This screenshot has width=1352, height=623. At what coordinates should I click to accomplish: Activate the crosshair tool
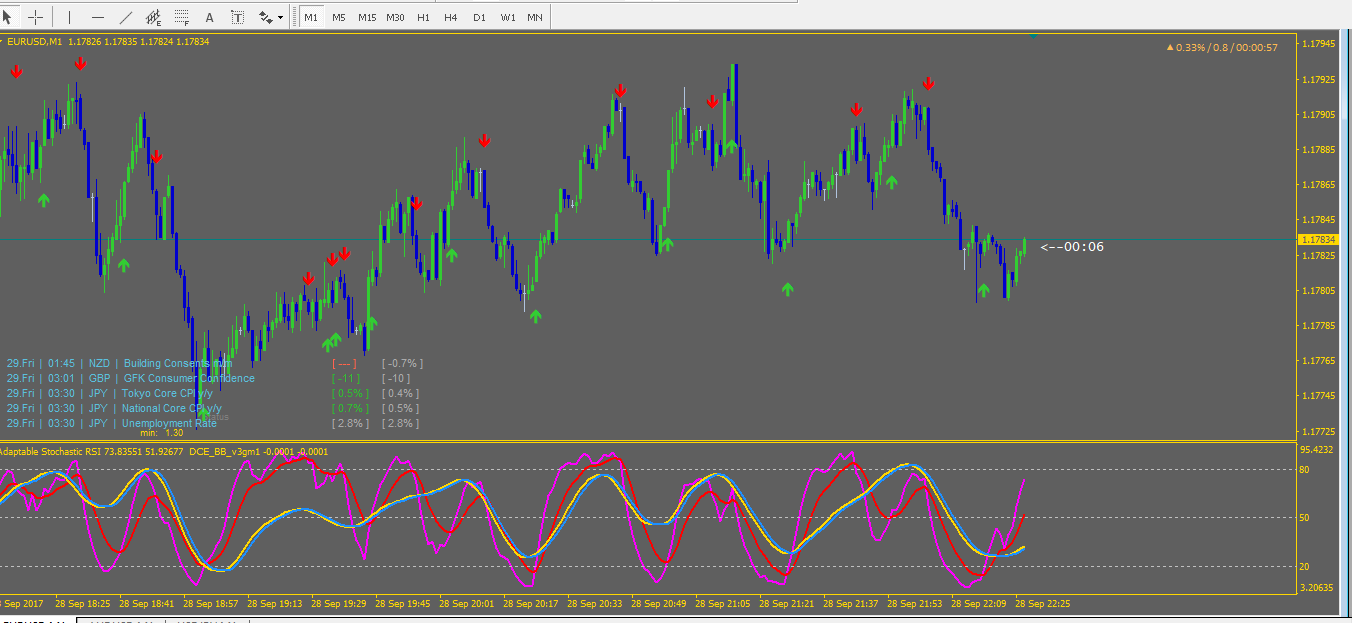coord(36,17)
